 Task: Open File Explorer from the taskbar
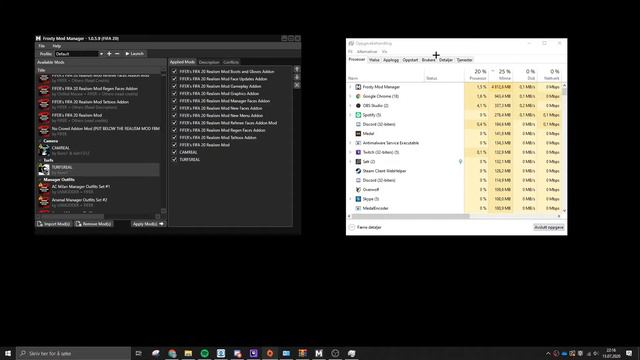coord(188,353)
